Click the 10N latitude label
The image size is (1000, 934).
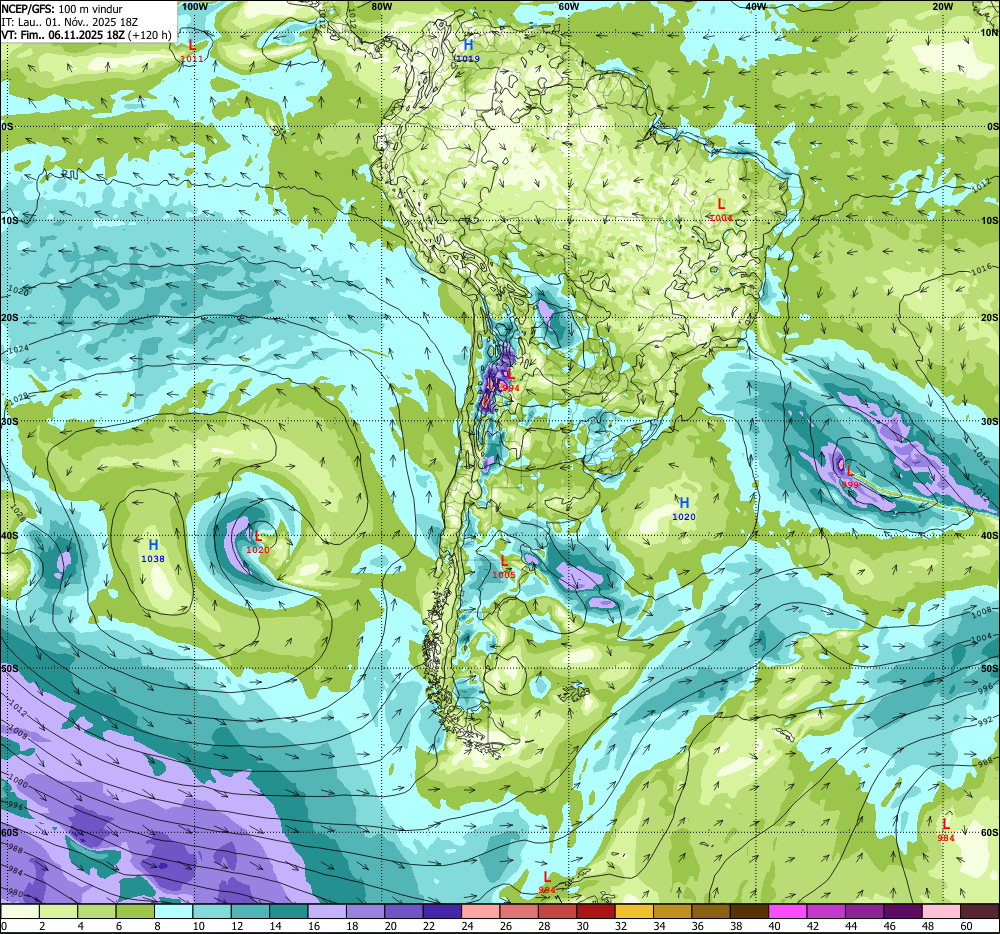[989, 33]
